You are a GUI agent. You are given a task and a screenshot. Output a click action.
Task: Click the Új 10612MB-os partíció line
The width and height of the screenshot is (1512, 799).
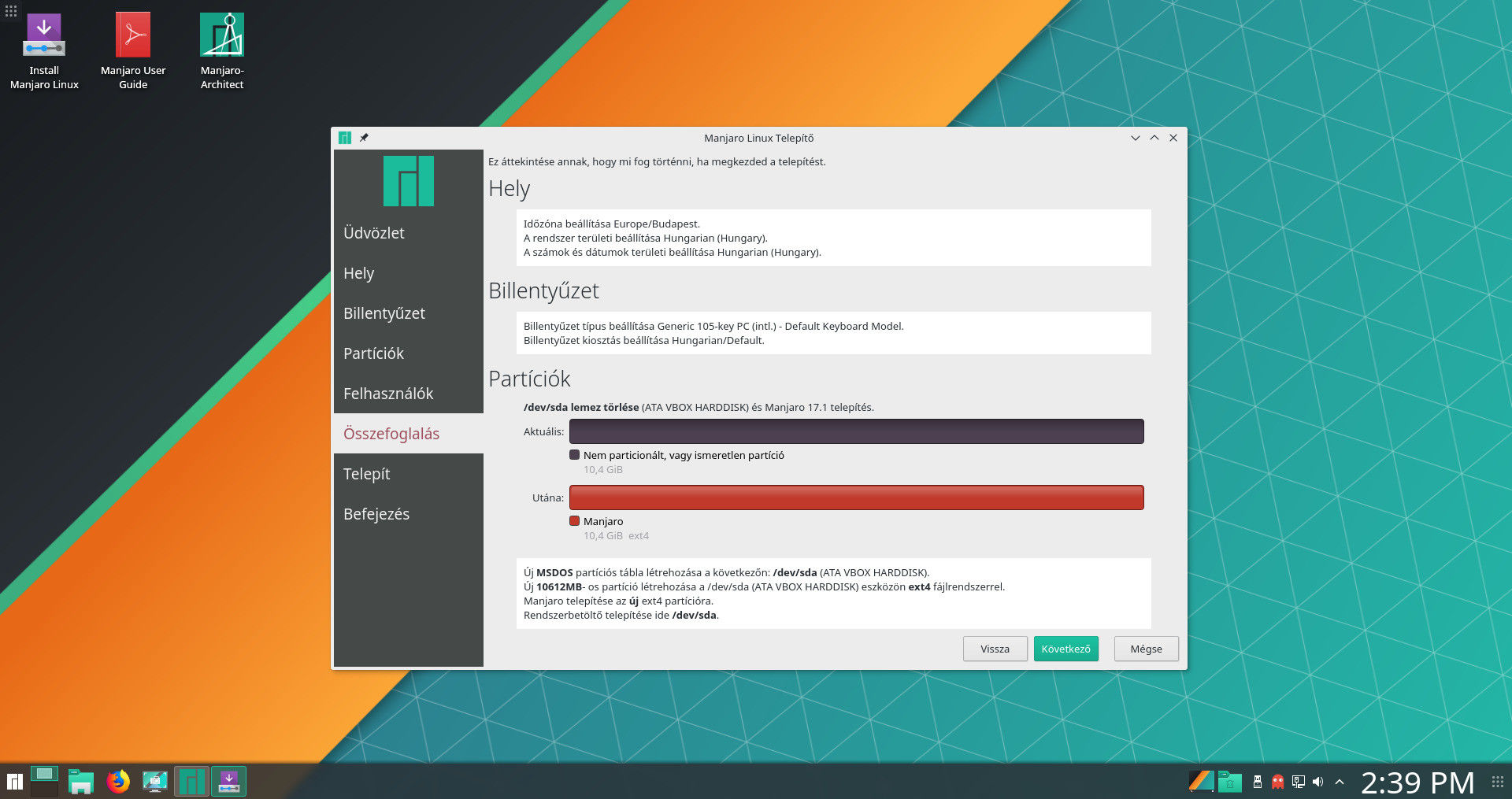(x=764, y=586)
